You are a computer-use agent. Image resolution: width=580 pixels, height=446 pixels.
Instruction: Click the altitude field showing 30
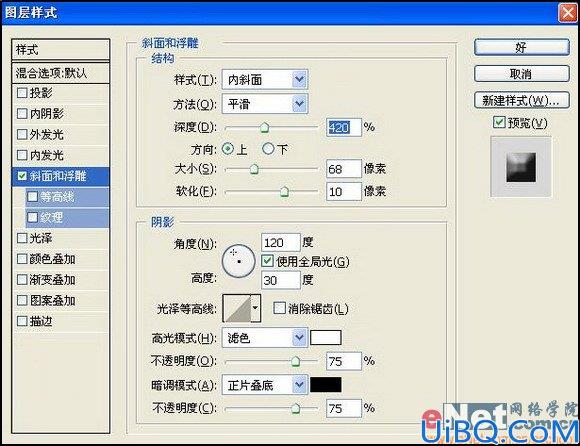pyautogui.click(x=280, y=280)
